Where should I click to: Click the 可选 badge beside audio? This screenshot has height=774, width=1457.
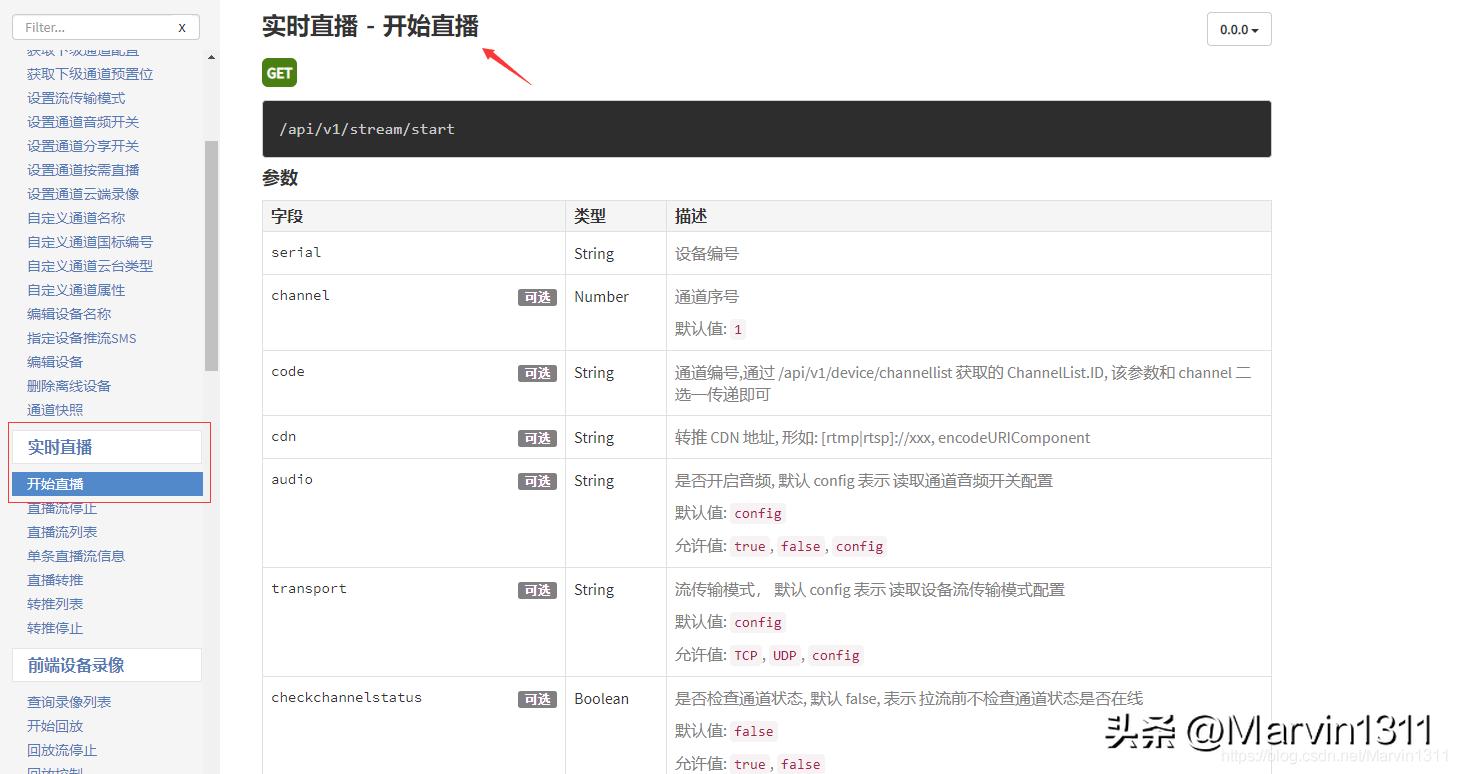pyautogui.click(x=537, y=481)
